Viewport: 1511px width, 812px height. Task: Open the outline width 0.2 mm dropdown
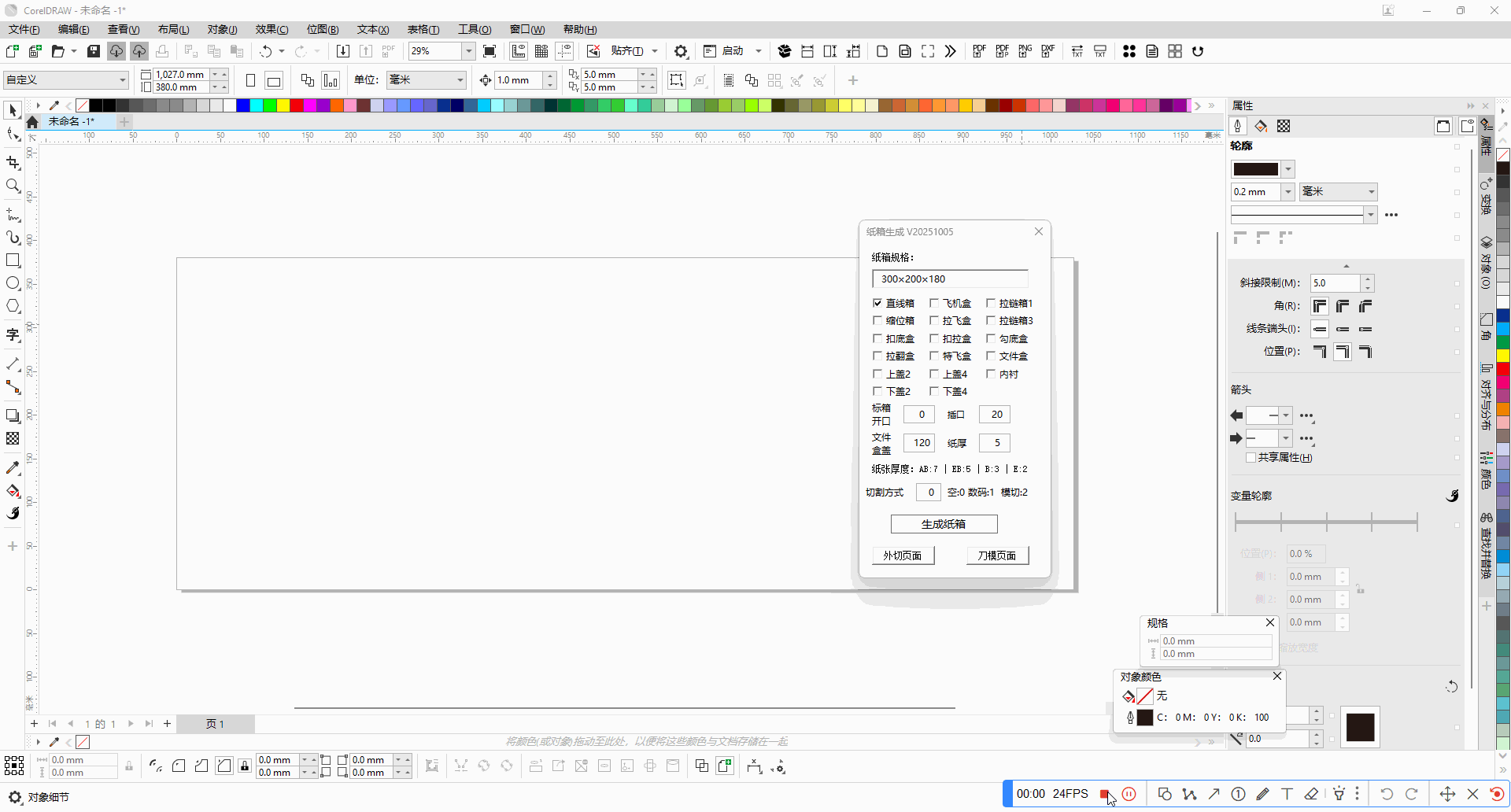[1287, 192]
